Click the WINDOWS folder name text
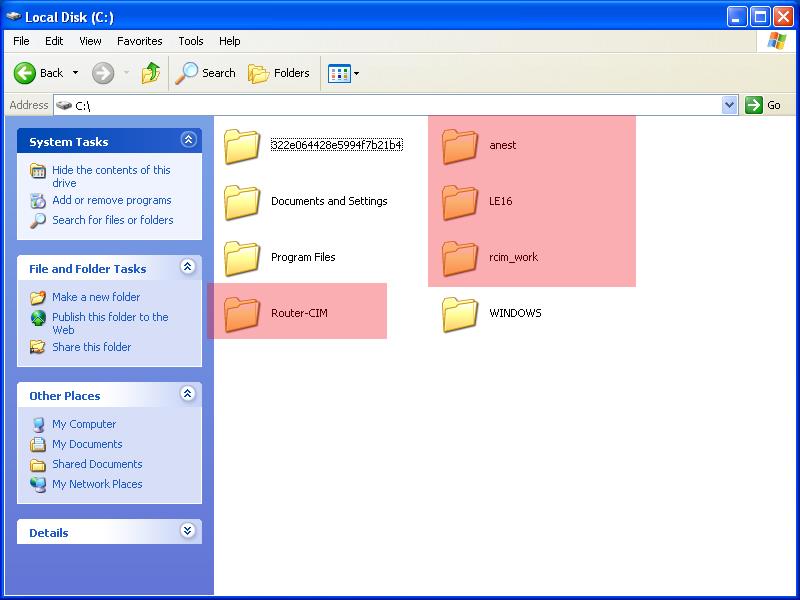Screen dimensions: 800x600 [x=515, y=313]
